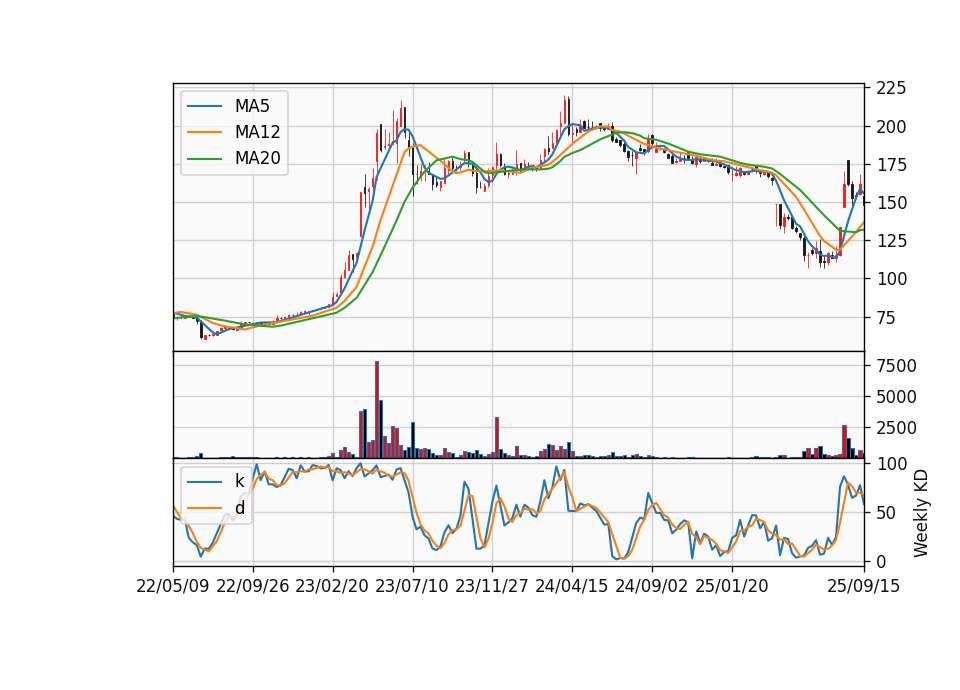This screenshot has height=690, width=960.
Task: Click the 50 tick on KD axis
Action: 887,512
